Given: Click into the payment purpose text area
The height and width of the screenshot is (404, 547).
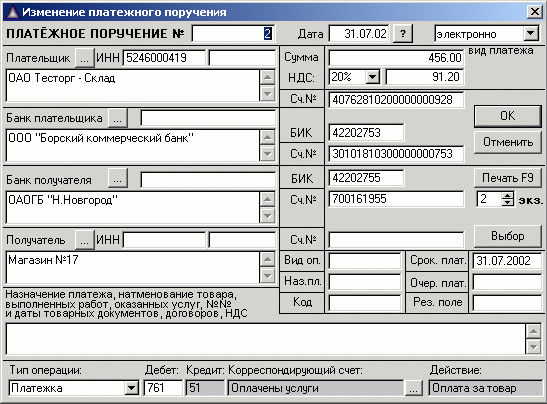Looking at the screenshot, I should click(266, 339).
